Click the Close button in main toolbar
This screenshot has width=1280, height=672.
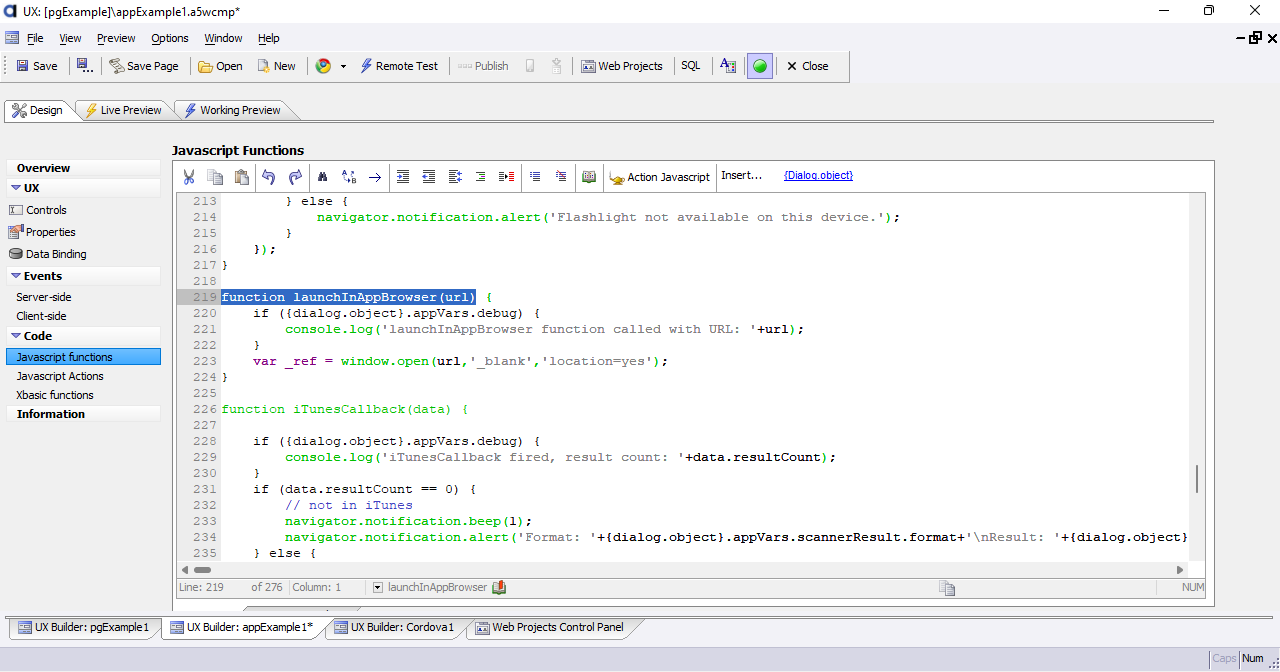[x=807, y=66]
